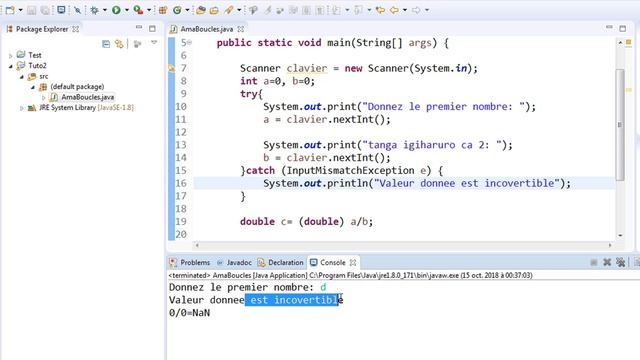This screenshot has height=360, width=640.
Task: Select the Package Explorer tab
Action: (x=42, y=29)
